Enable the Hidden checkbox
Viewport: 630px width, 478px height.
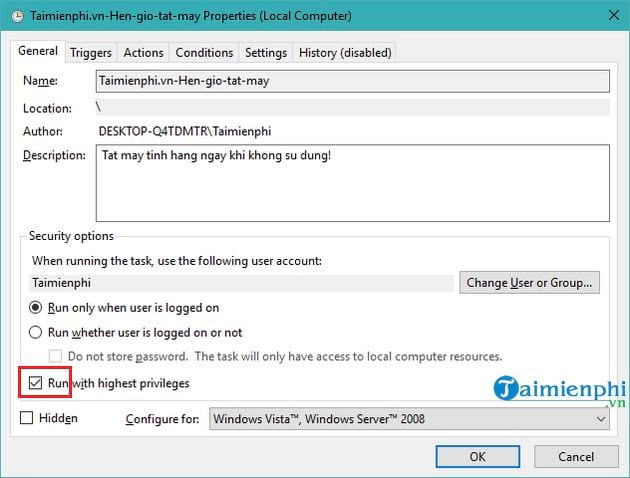tap(27, 418)
